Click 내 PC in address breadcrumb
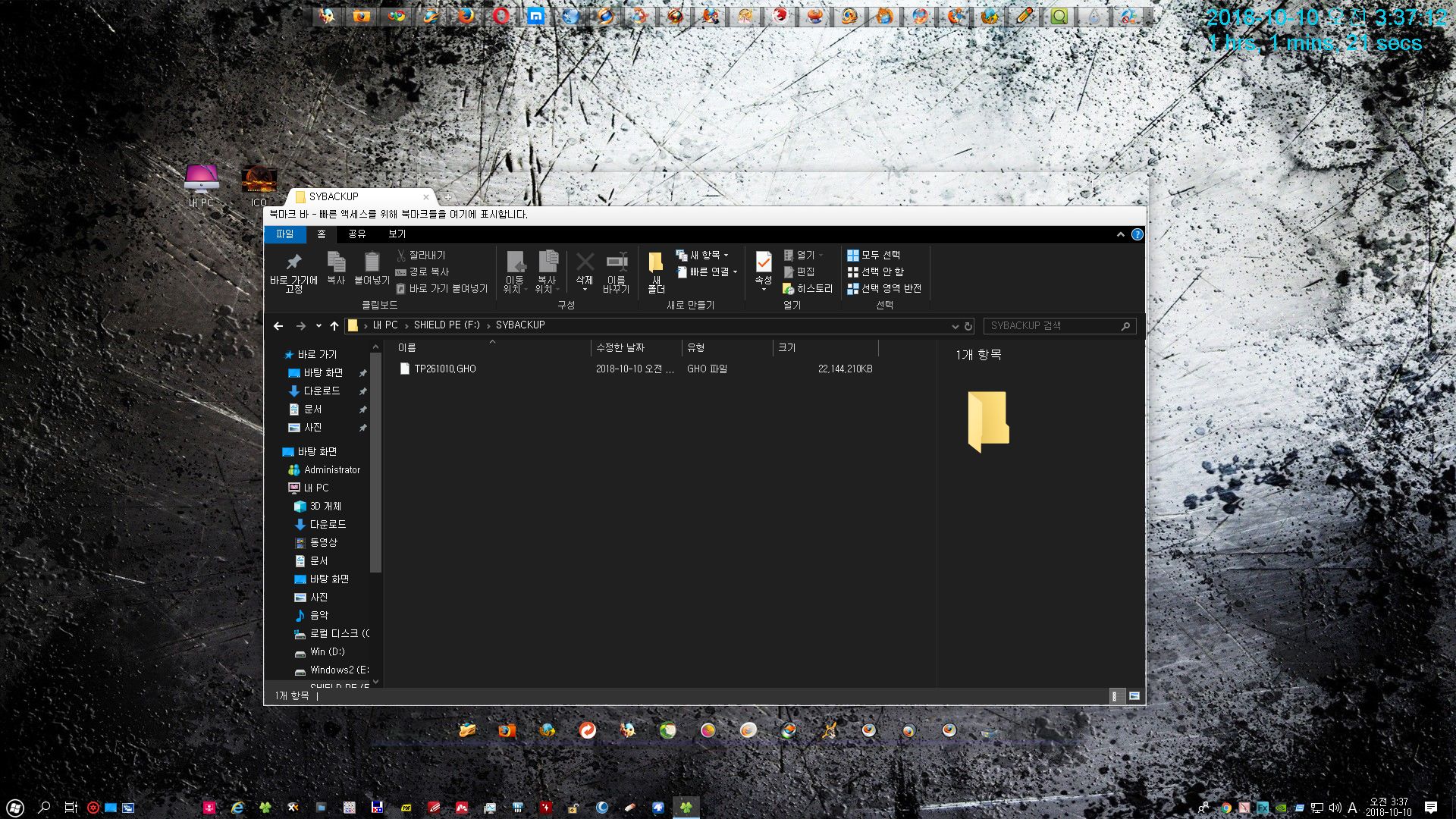Viewport: 1456px width, 819px height. [385, 325]
